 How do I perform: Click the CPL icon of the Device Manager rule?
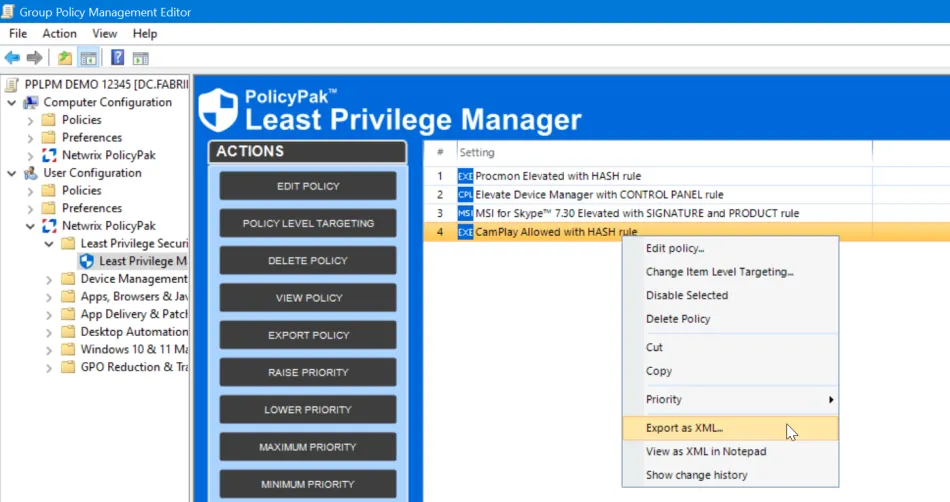tap(465, 194)
